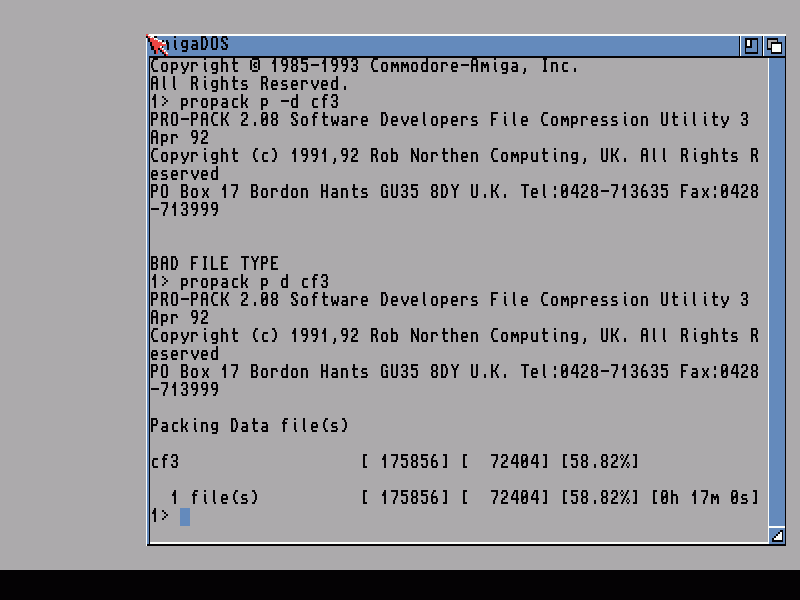Image resolution: width=800 pixels, height=600 pixels.
Task: Click the AmigaDOS window title text
Action: coord(190,44)
